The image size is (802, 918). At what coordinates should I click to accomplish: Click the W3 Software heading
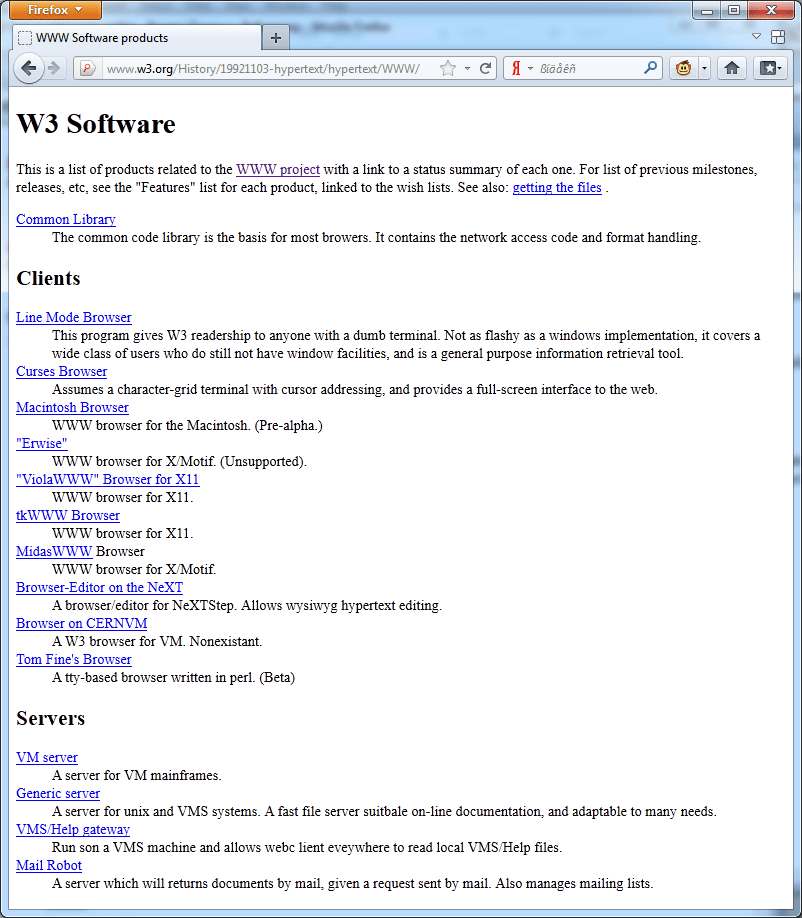96,124
